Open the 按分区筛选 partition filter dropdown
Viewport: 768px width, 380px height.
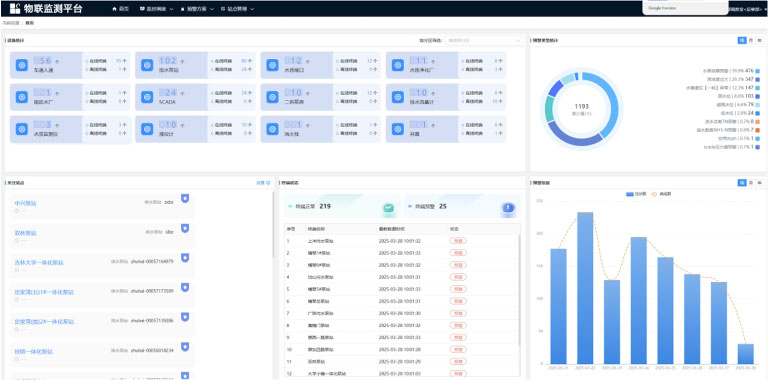point(483,40)
